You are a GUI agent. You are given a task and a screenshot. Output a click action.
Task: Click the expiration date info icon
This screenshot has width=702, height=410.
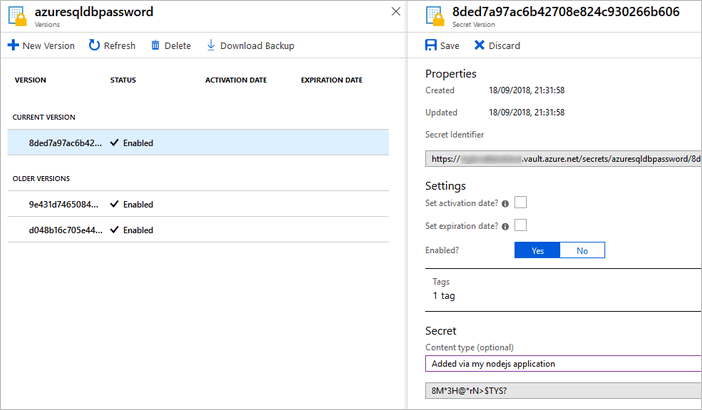(506, 226)
